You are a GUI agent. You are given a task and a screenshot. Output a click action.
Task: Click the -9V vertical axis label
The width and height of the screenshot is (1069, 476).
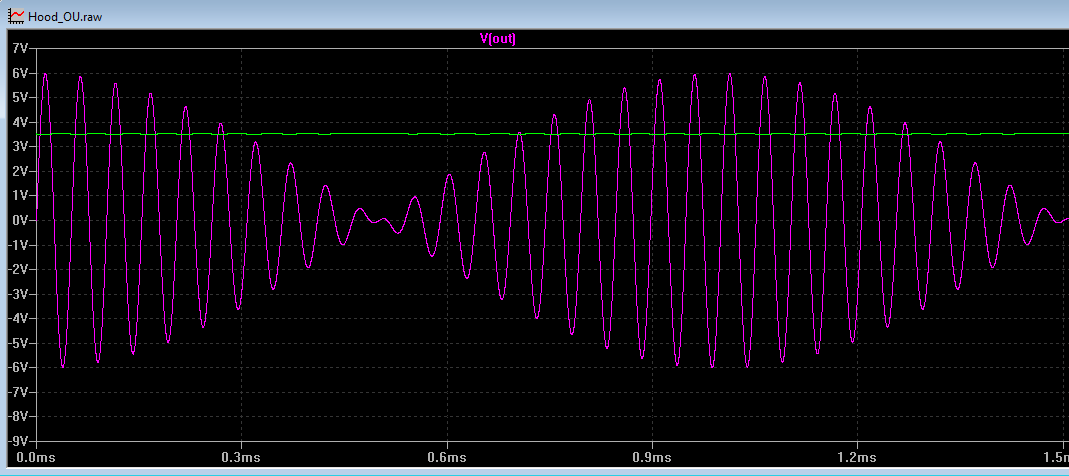tap(18, 441)
